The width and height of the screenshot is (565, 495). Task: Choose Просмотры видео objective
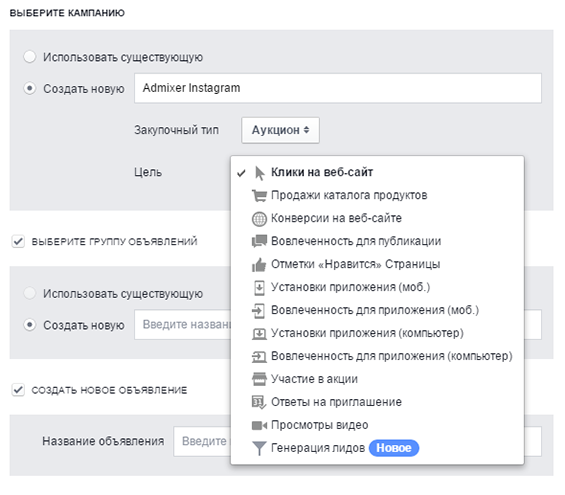point(377,425)
